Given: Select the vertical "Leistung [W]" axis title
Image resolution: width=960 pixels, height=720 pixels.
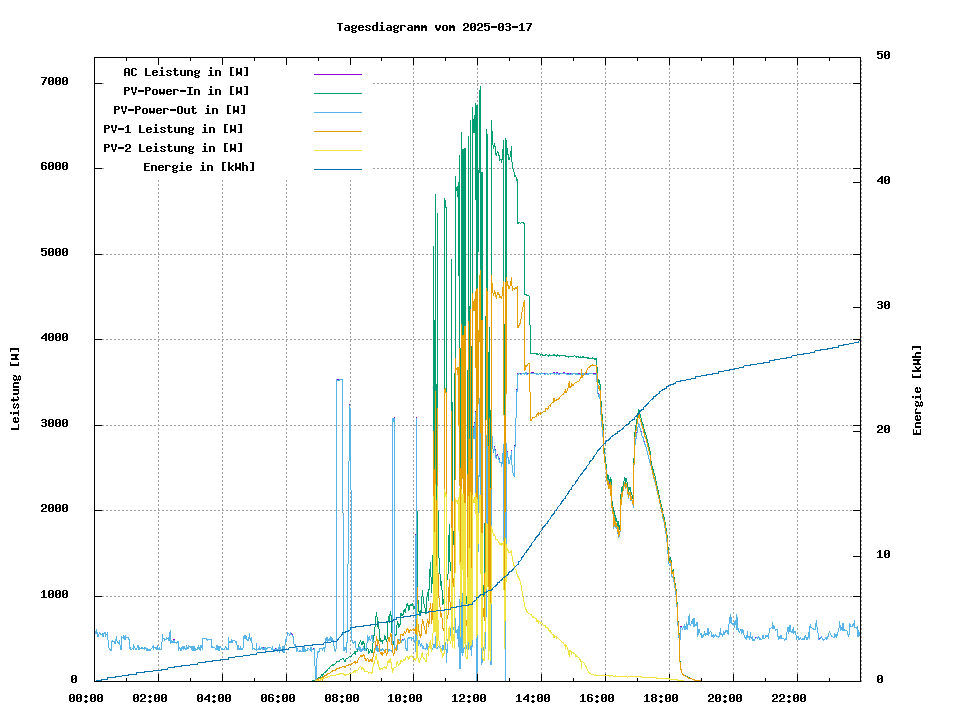Looking at the screenshot, I should pyautogui.click(x=16, y=389).
